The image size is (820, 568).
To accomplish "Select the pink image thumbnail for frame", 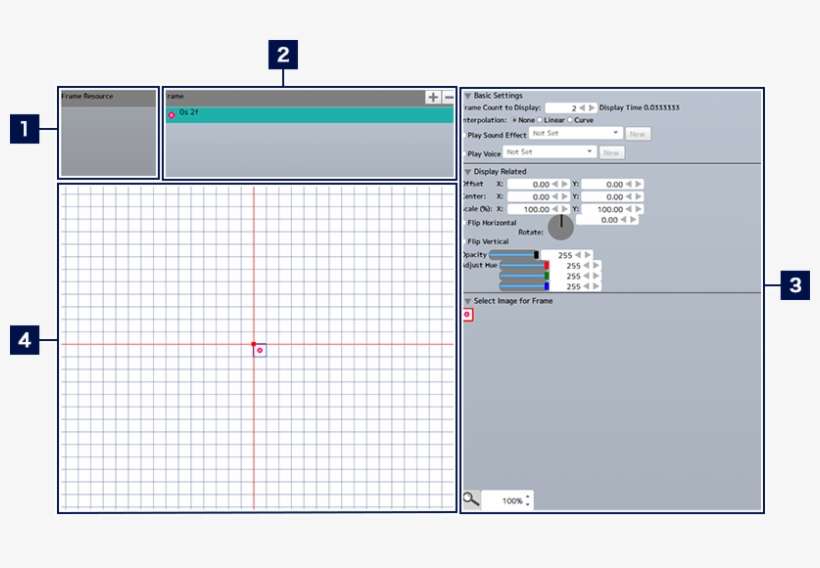I will pyautogui.click(x=468, y=315).
